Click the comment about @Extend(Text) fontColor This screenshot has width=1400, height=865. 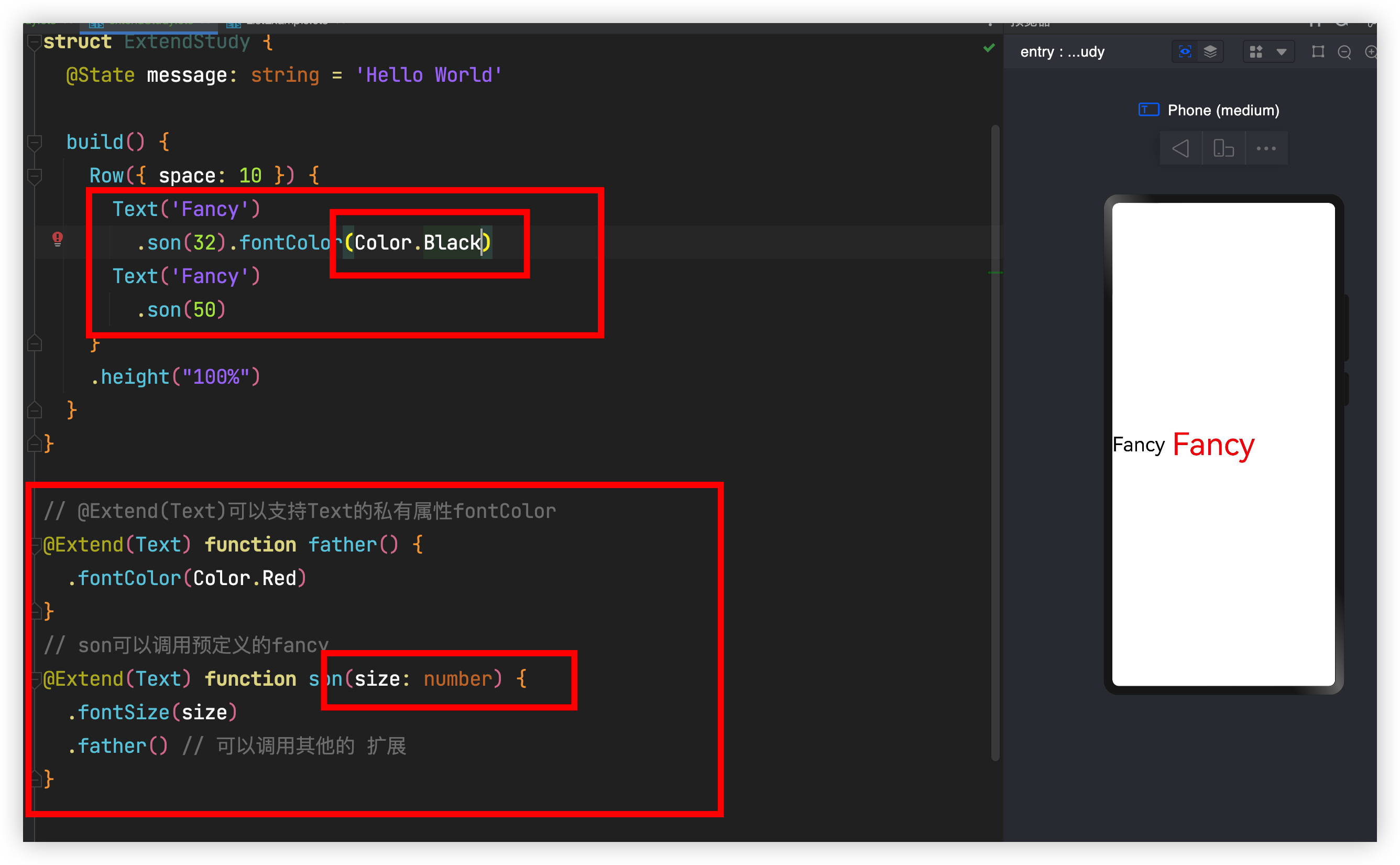[x=300, y=511]
